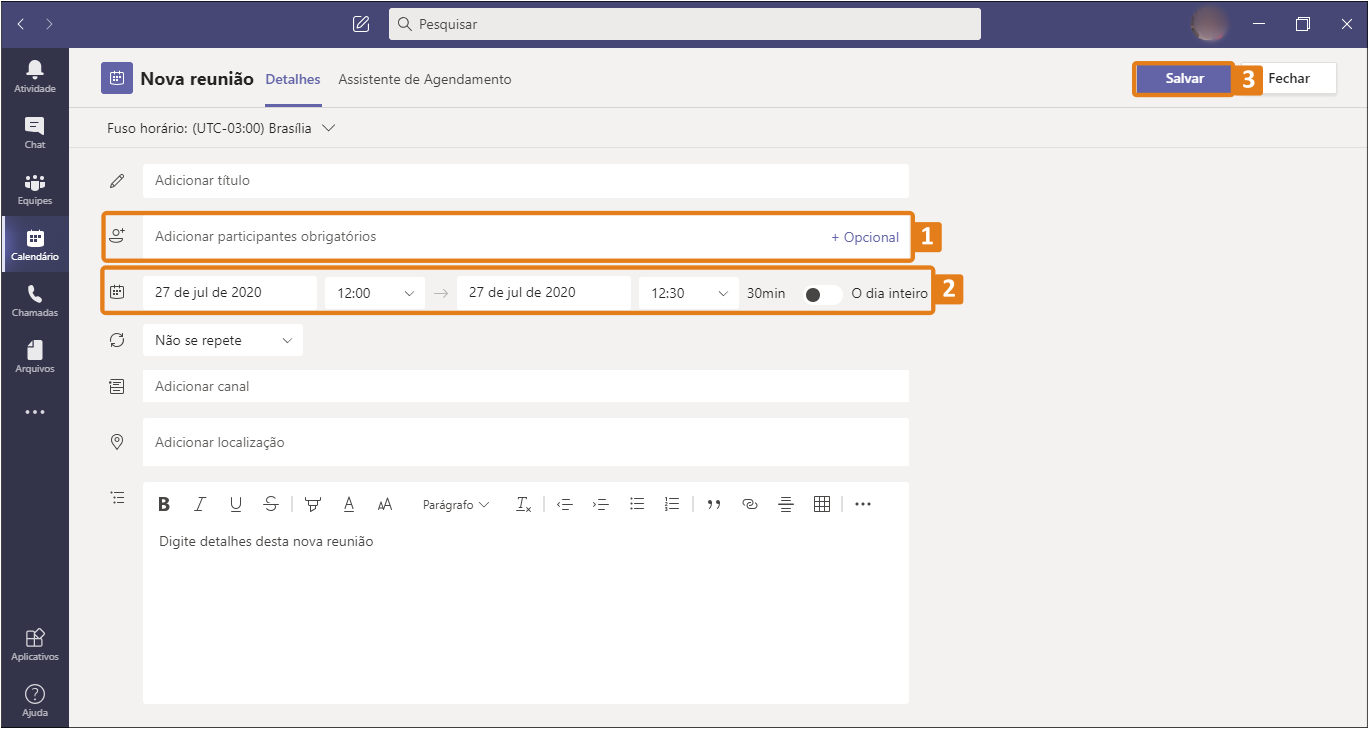1369x729 pixels.
Task: Open the 12:30 end time dropdown
Action: 689,293
